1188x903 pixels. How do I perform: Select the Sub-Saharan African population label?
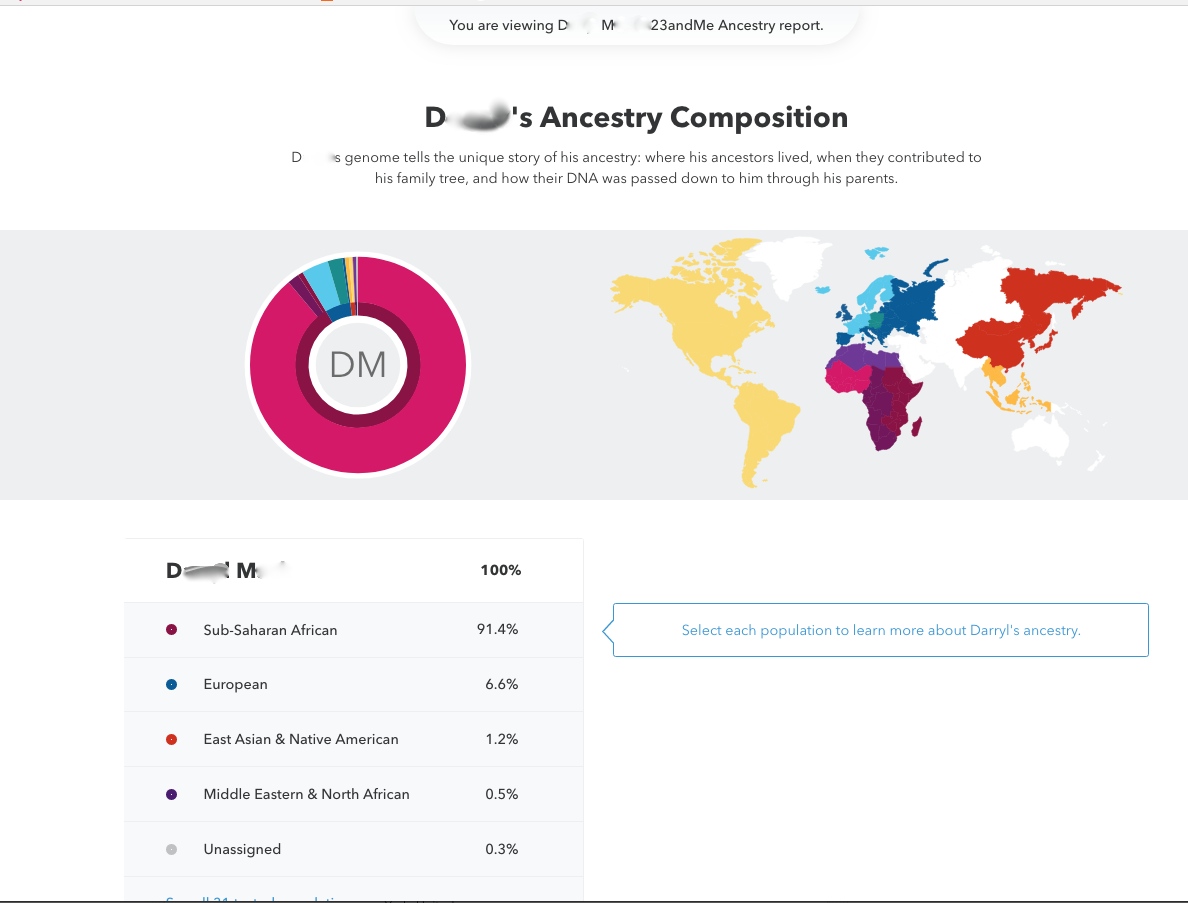click(270, 630)
